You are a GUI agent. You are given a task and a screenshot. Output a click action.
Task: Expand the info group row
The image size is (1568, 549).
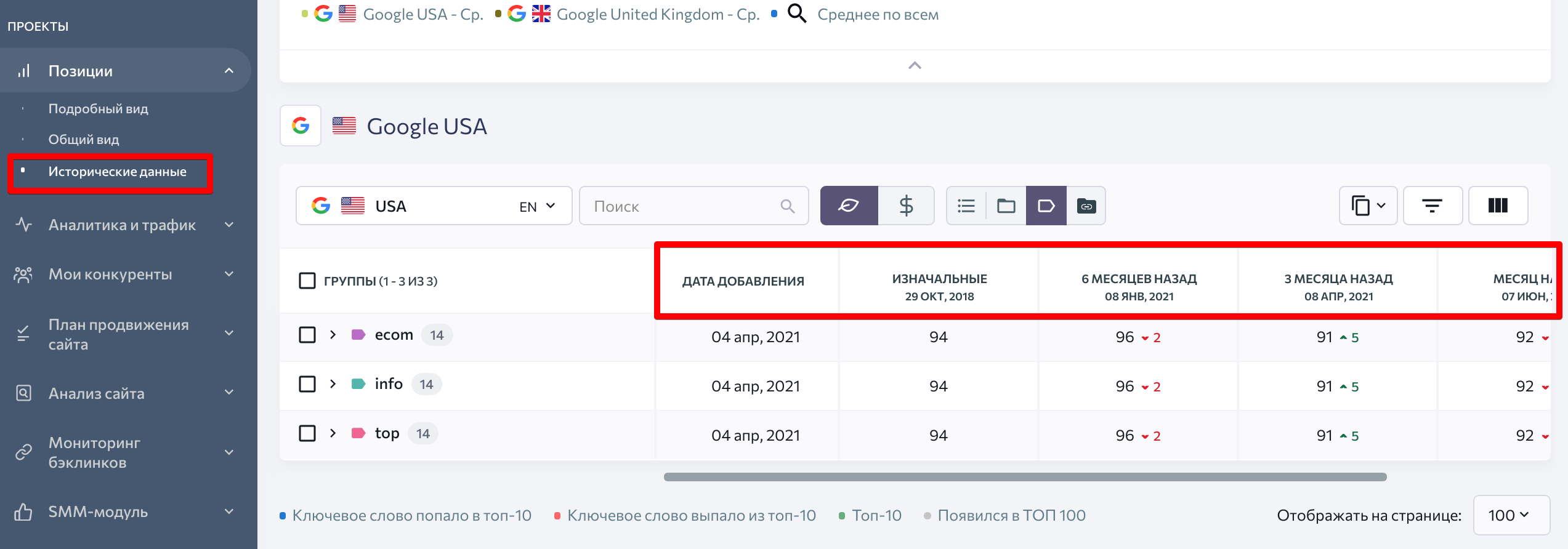click(333, 384)
